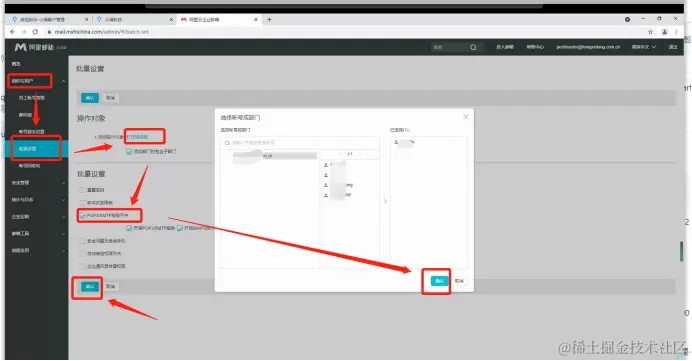The image size is (692, 361).
Task: Click the top blue 确认 button
Action: (x=90, y=98)
